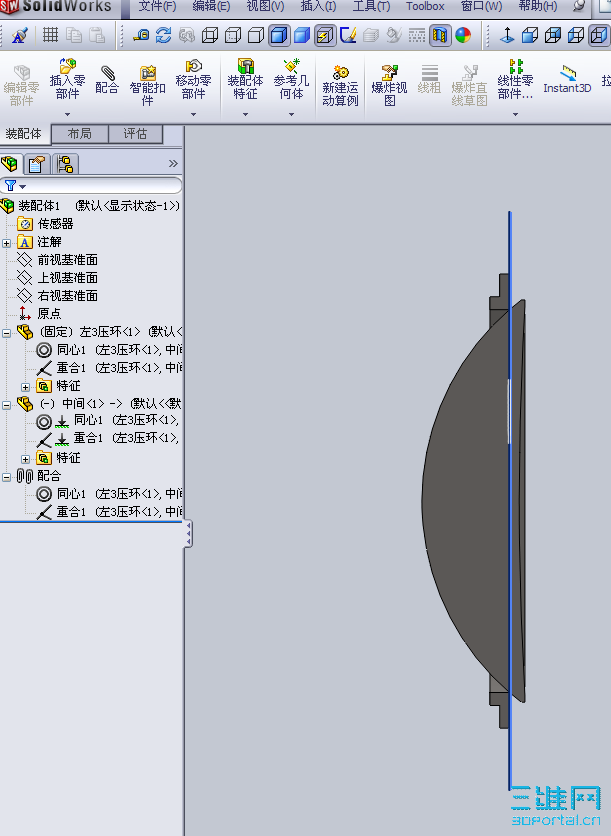Select Shaded display style (blue cube)
This screenshot has height=836, width=611.
tap(302, 36)
